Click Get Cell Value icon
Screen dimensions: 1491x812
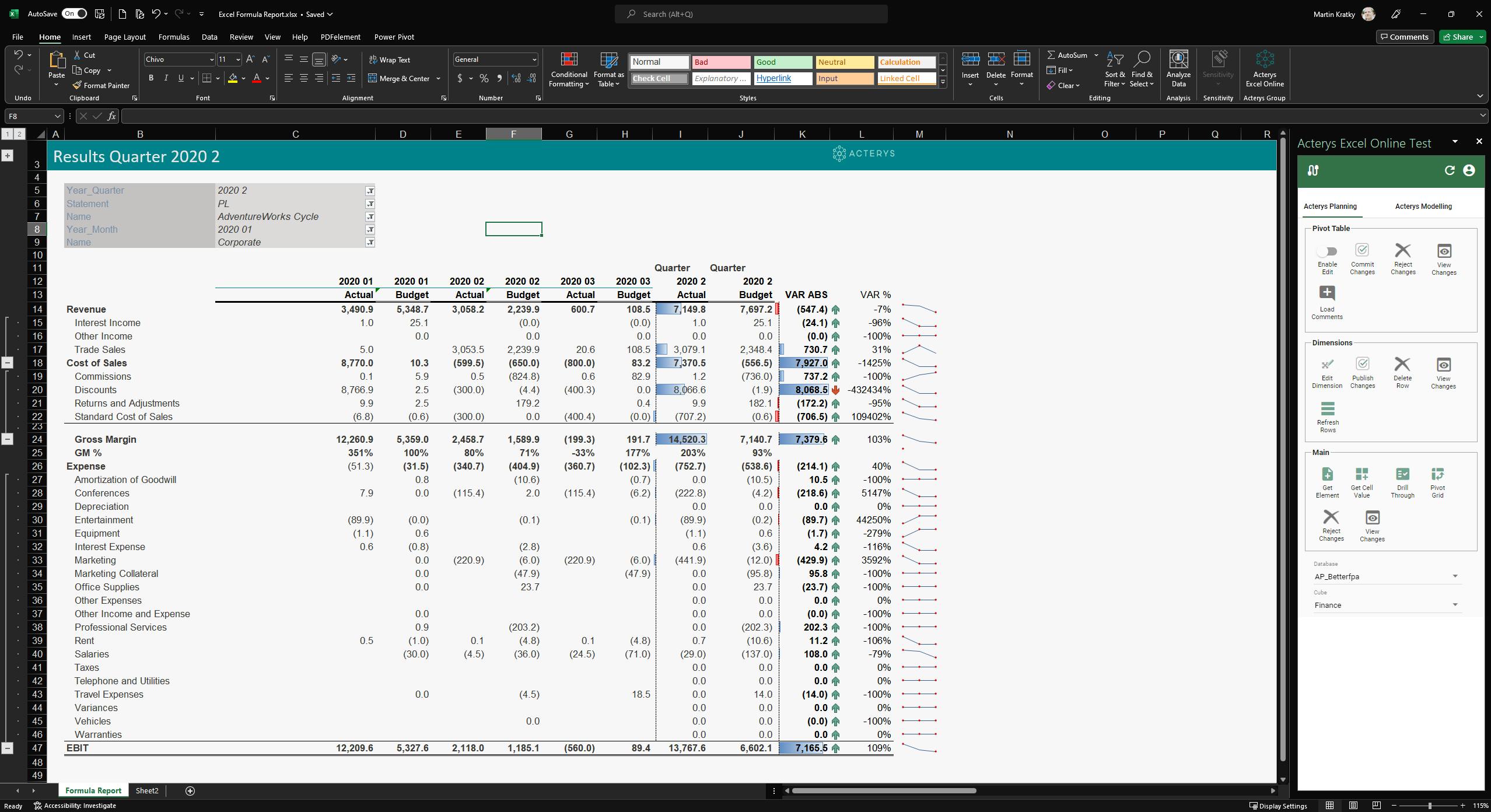point(1361,475)
